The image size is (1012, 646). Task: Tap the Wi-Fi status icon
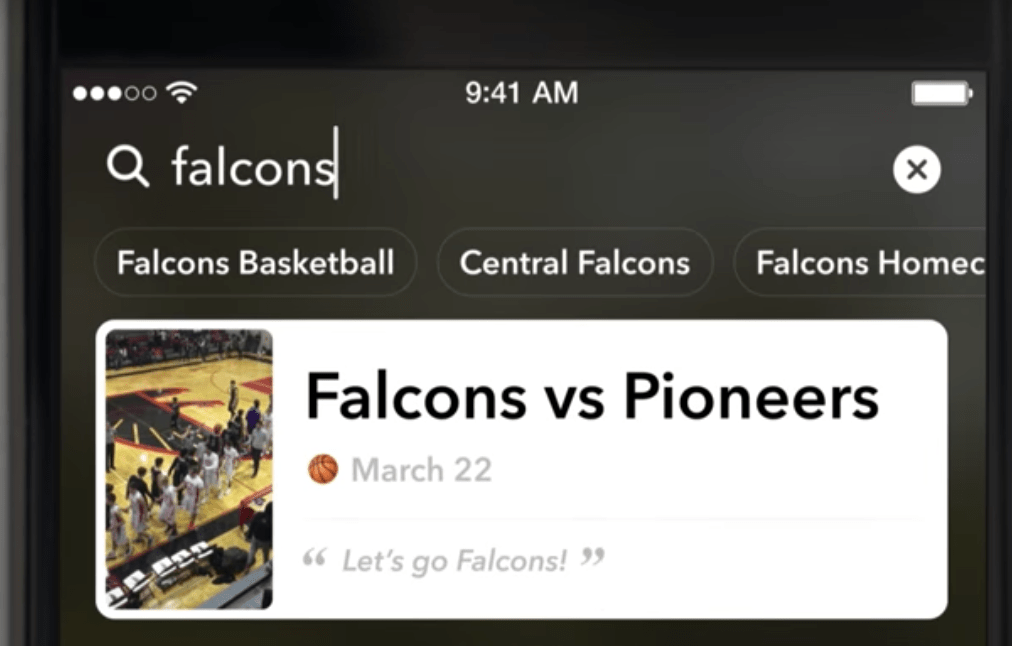pyautogui.click(x=182, y=93)
